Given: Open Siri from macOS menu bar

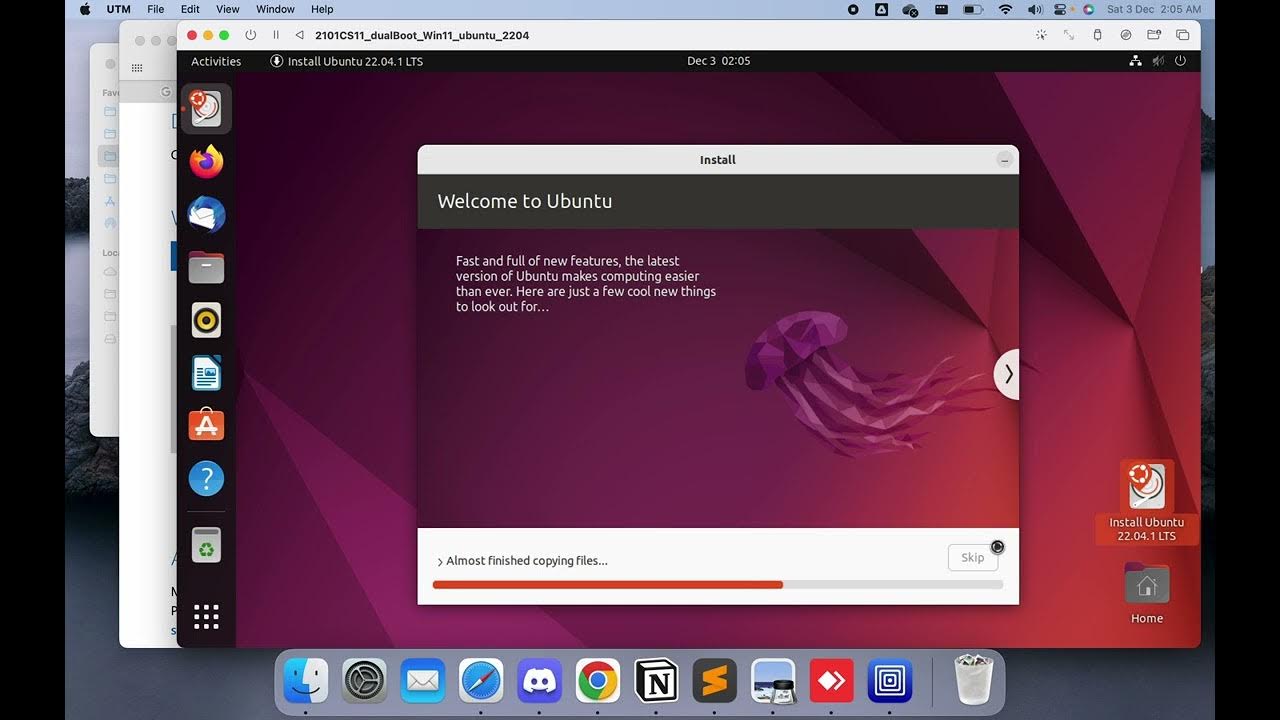Looking at the screenshot, I should coord(1088,9).
